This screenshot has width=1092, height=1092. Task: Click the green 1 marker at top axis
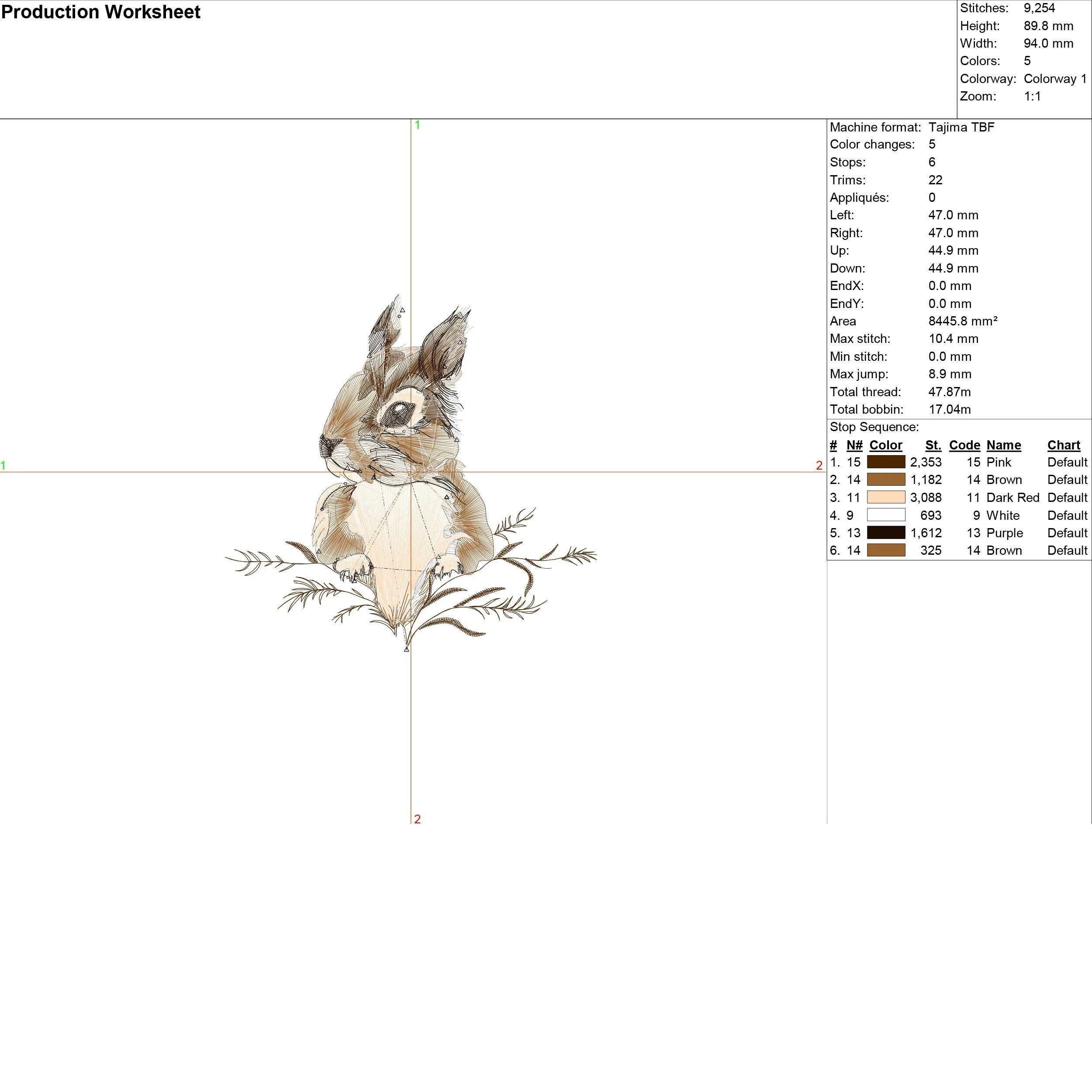tap(417, 125)
